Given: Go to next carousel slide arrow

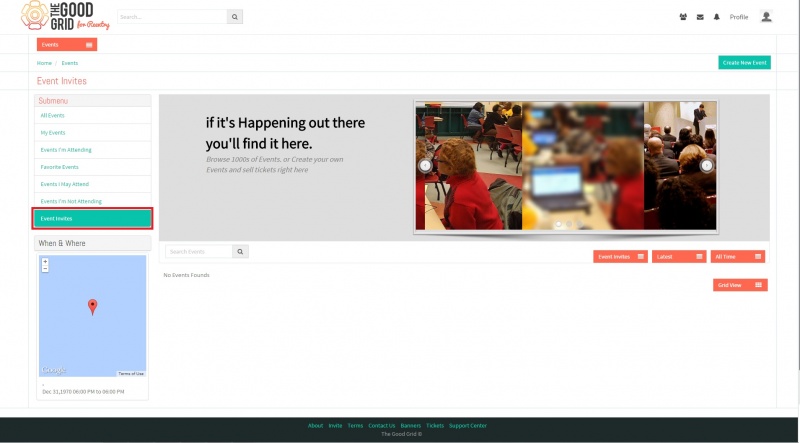Looking at the screenshot, I should tap(707, 165).
